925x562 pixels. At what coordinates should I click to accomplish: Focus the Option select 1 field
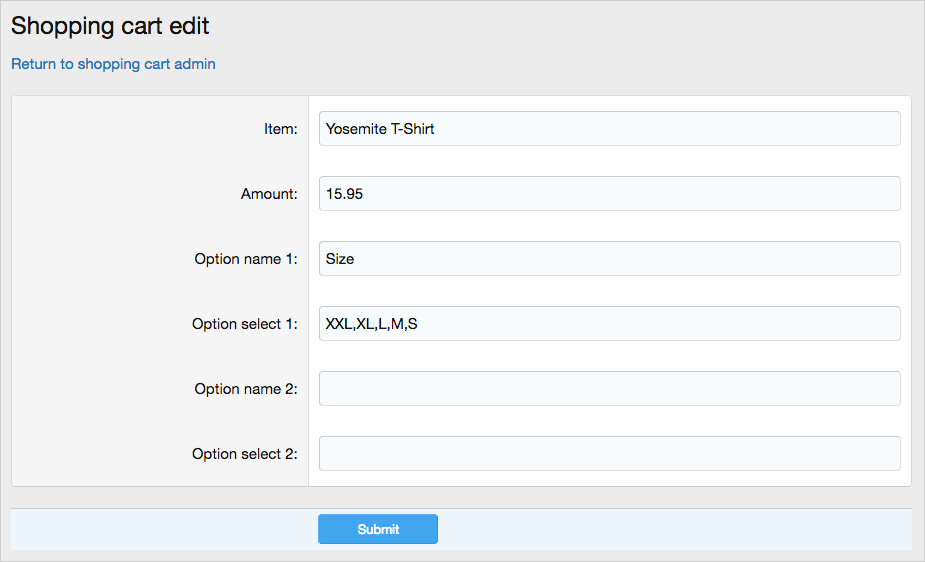click(609, 324)
